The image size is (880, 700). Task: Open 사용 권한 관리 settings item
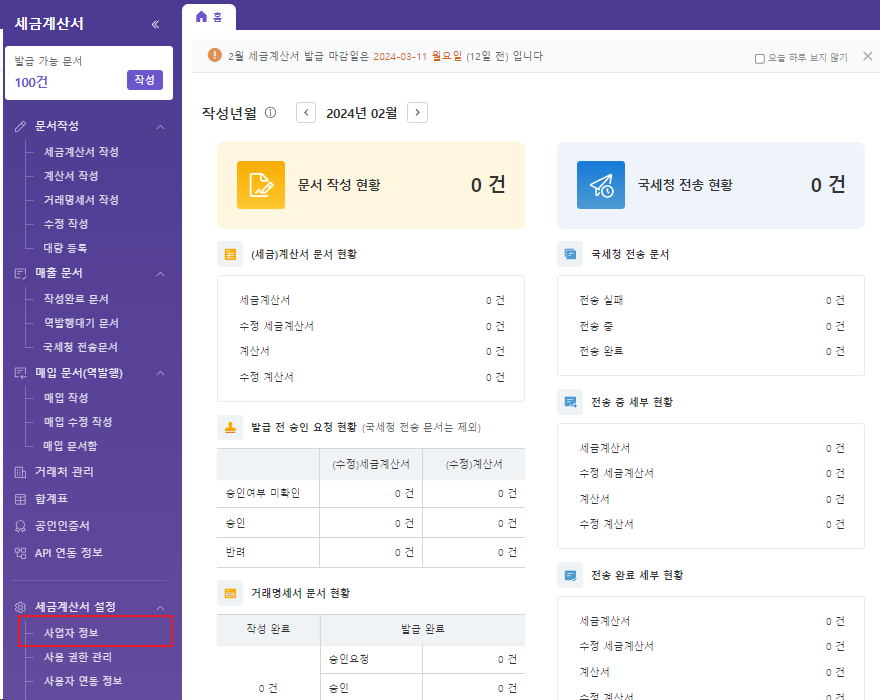tap(78, 657)
